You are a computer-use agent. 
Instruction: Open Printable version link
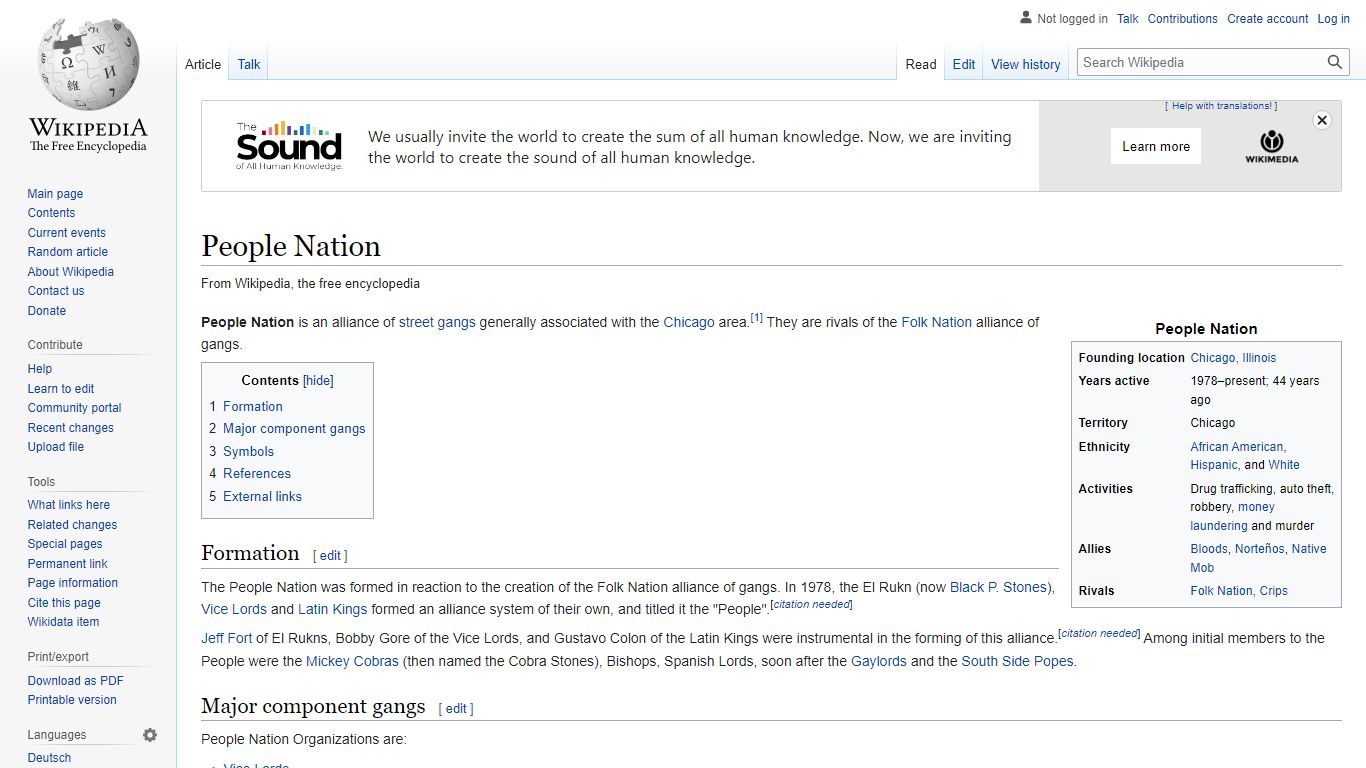tap(72, 700)
